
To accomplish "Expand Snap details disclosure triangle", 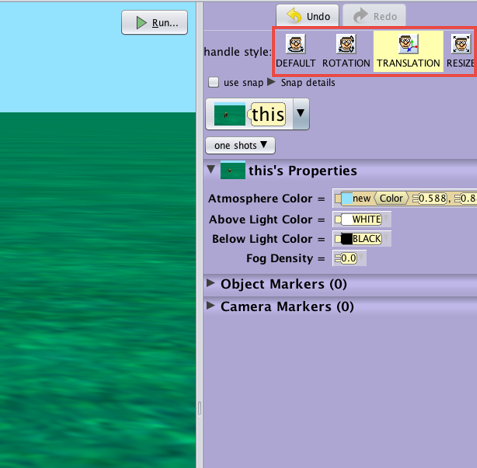I will point(271,82).
